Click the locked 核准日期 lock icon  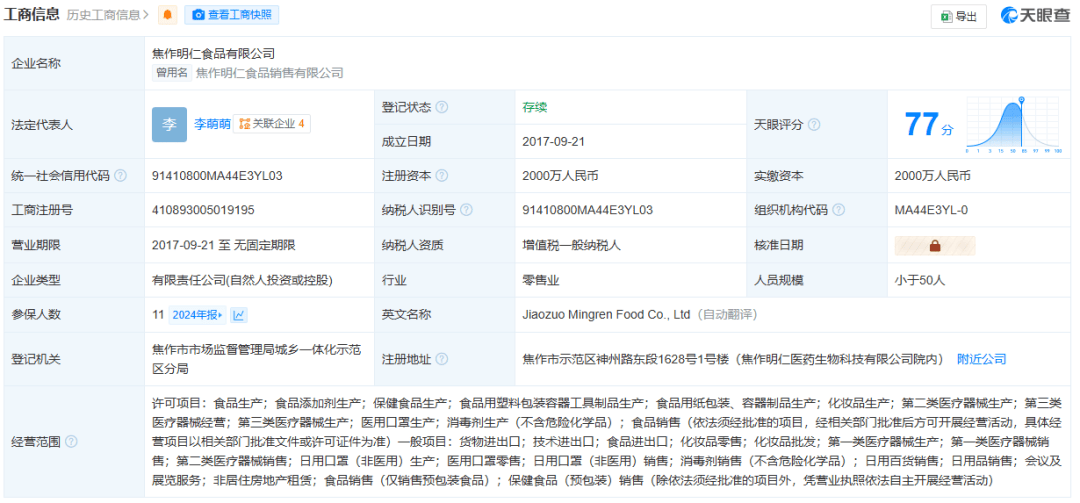click(x=935, y=245)
